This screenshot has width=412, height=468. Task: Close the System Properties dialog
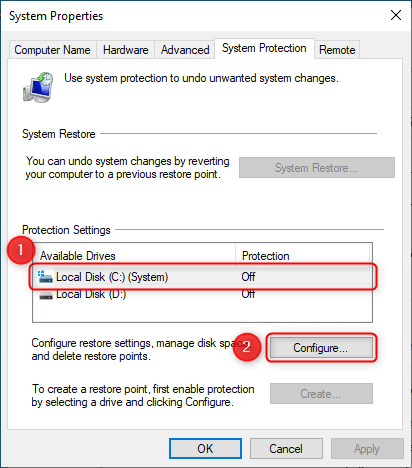coord(396,15)
